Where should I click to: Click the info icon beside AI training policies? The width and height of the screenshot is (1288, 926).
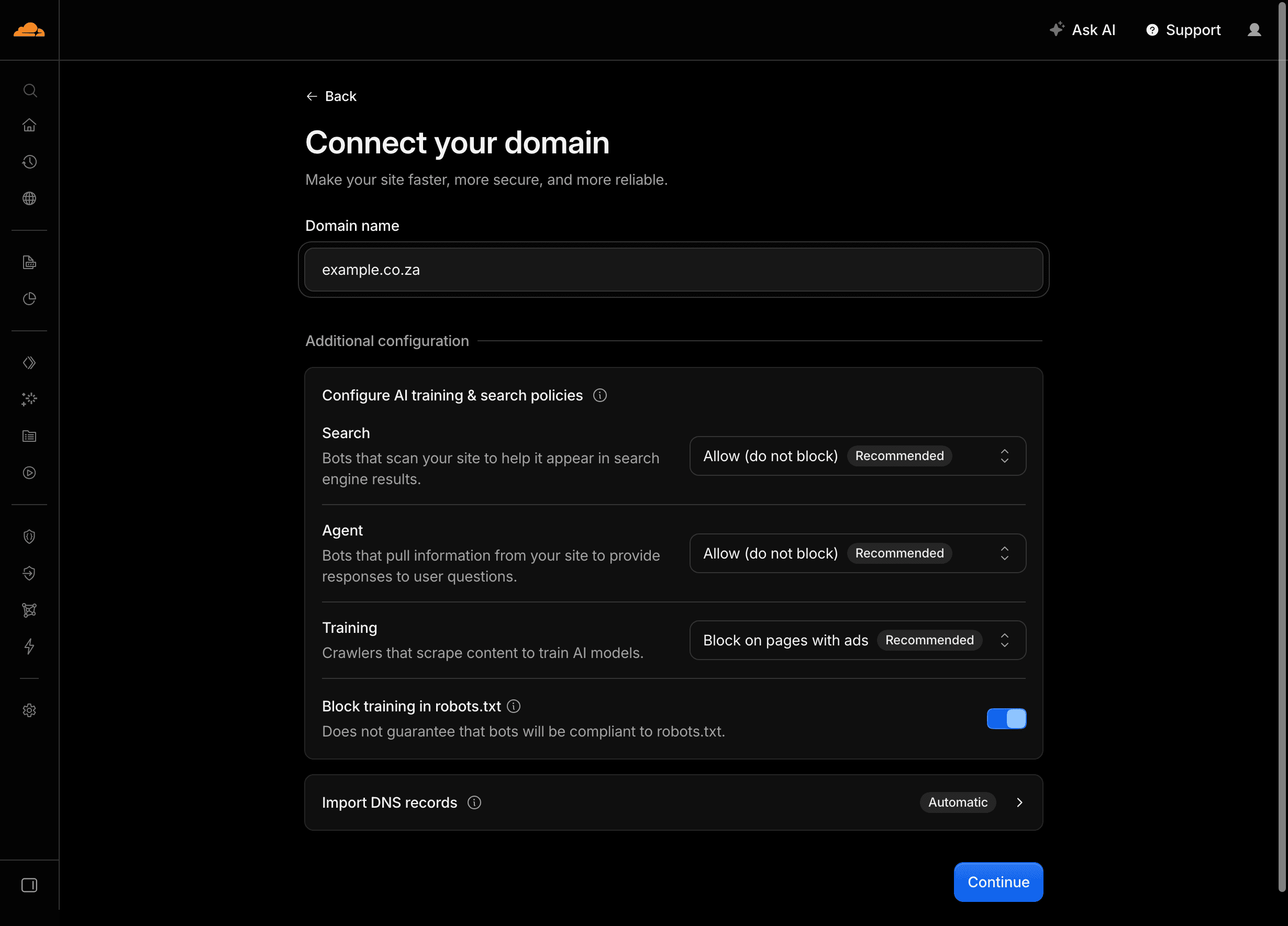pyautogui.click(x=599, y=395)
